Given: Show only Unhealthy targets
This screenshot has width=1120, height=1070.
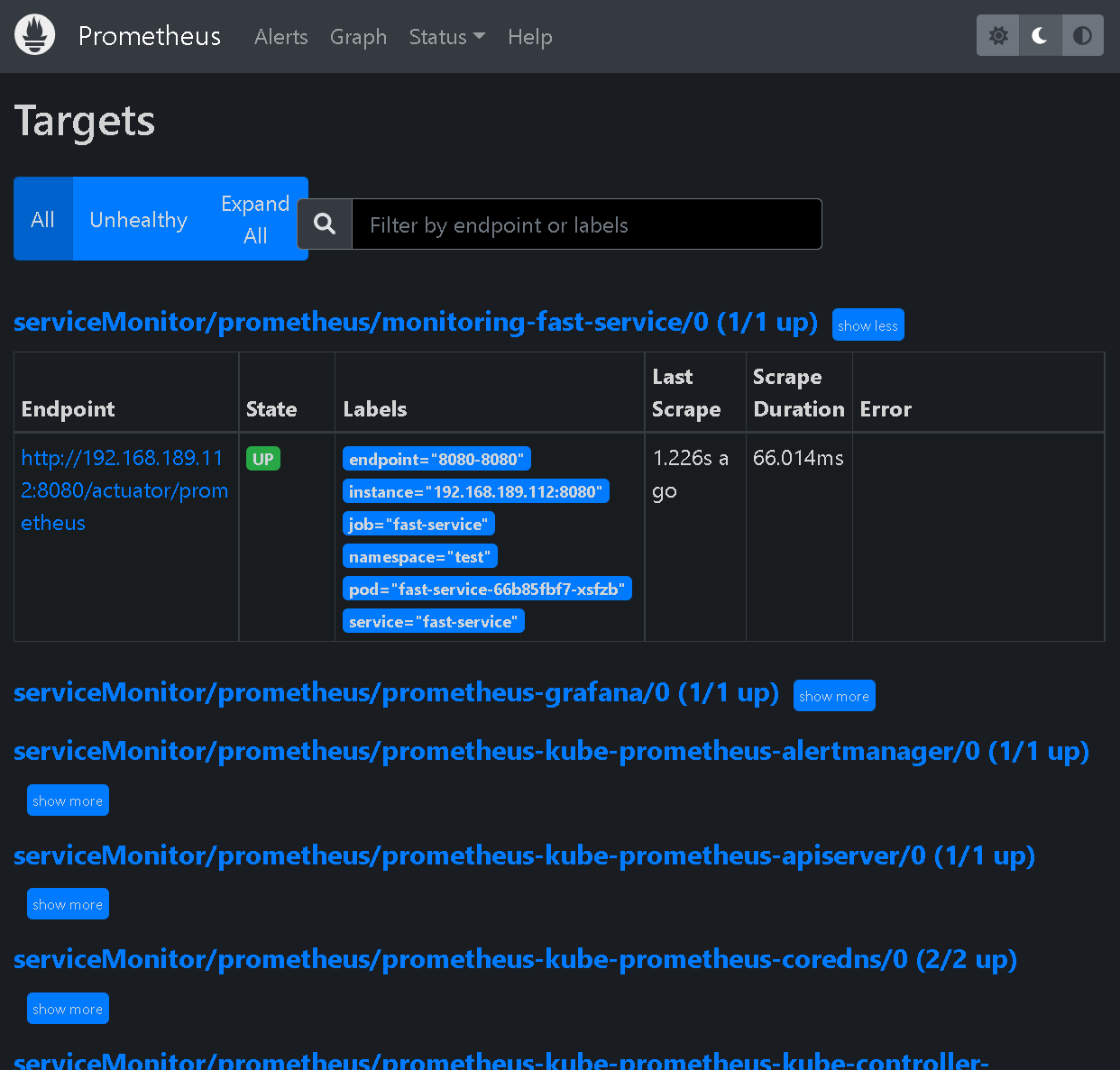Looking at the screenshot, I should pyautogui.click(x=139, y=219).
